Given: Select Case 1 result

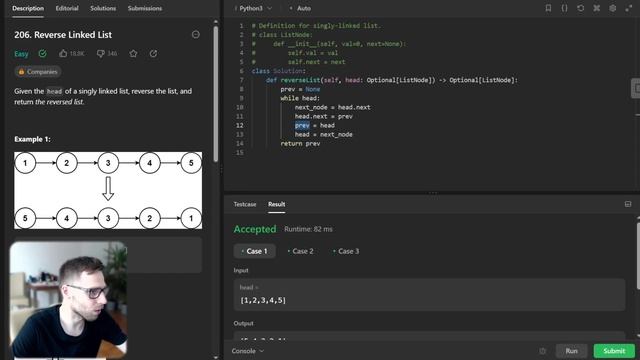Looking at the screenshot, I should click(255, 251).
